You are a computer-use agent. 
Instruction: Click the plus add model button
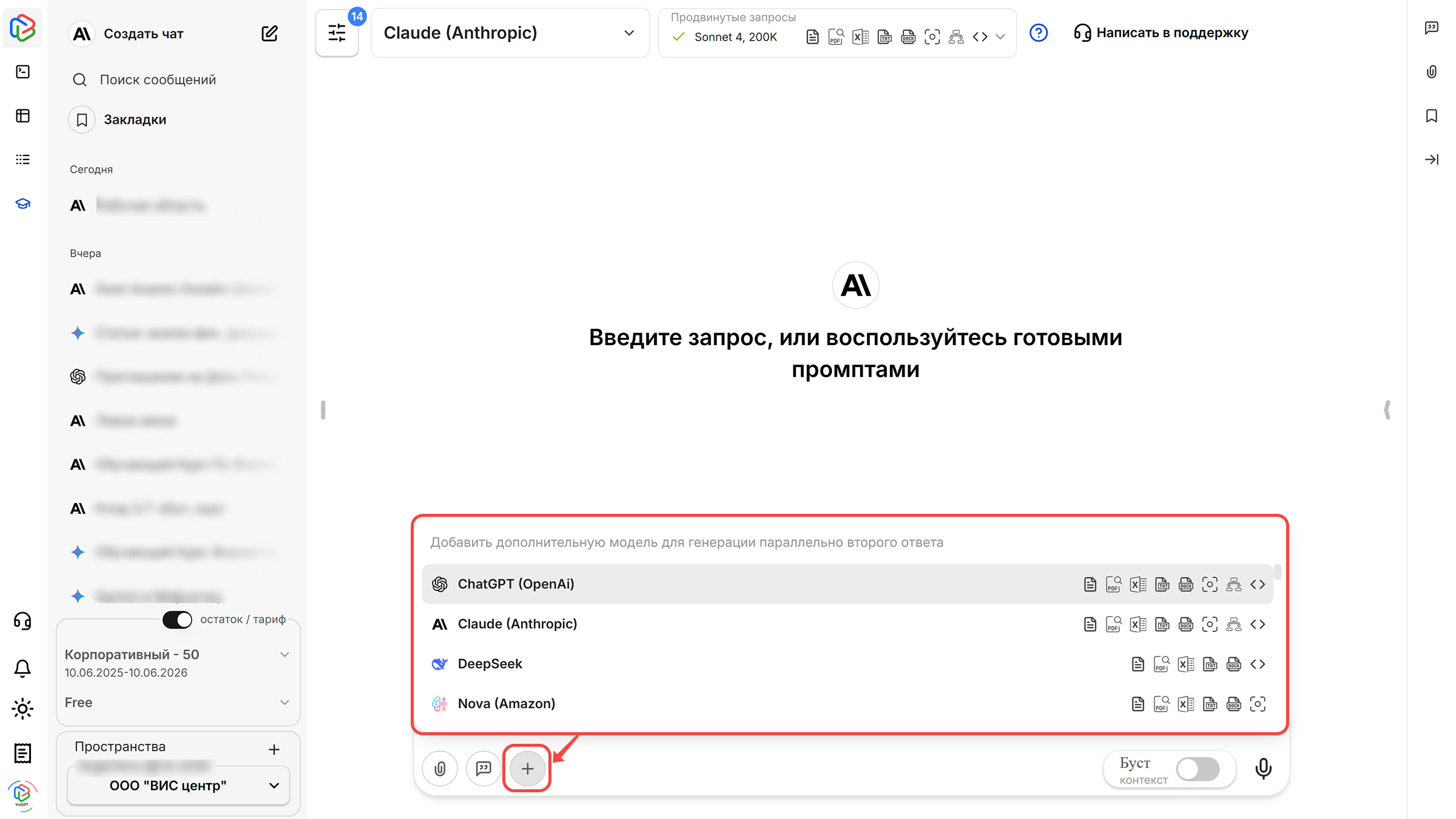pyautogui.click(x=527, y=769)
